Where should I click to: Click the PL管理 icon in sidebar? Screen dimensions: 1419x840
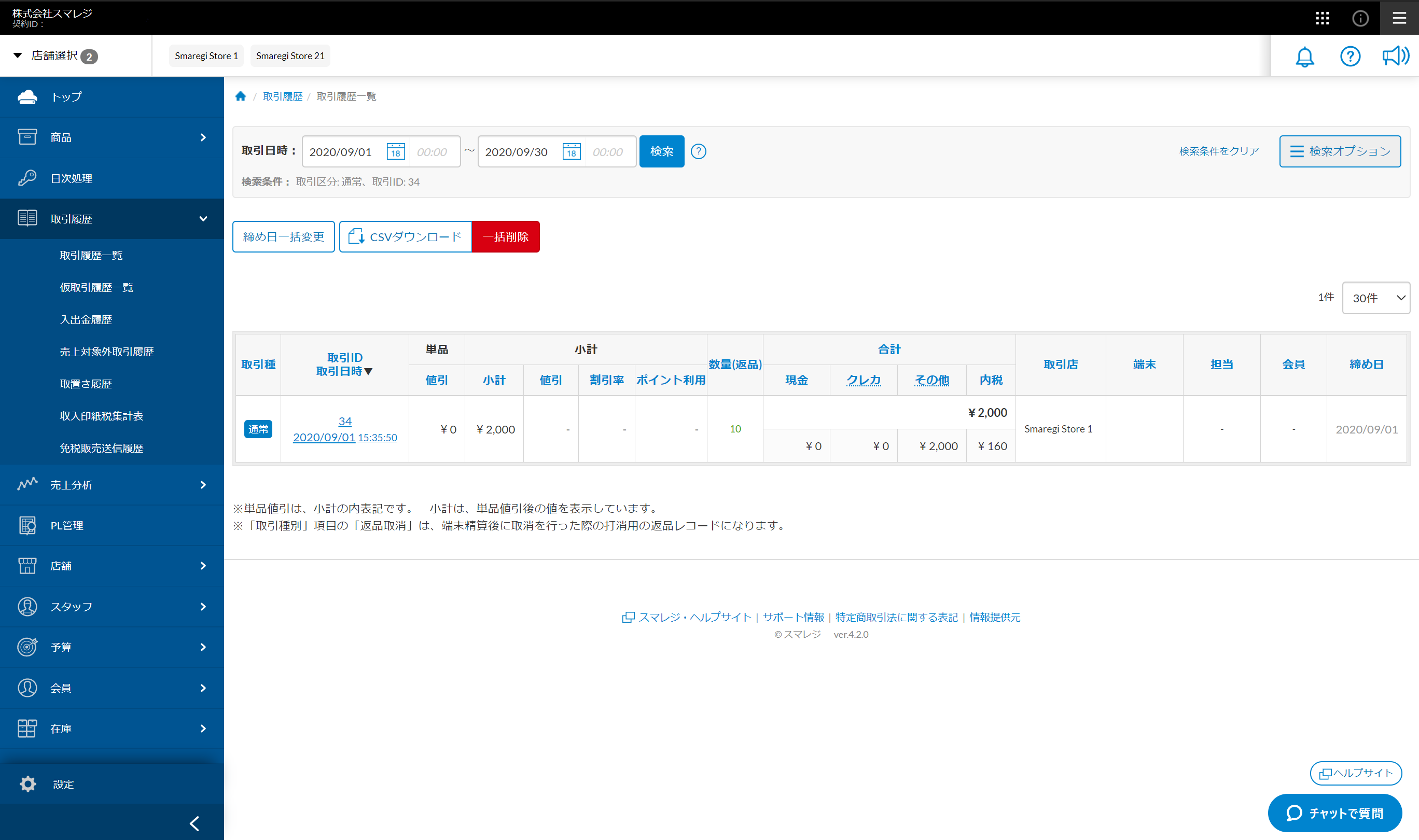pyautogui.click(x=27, y=525)
